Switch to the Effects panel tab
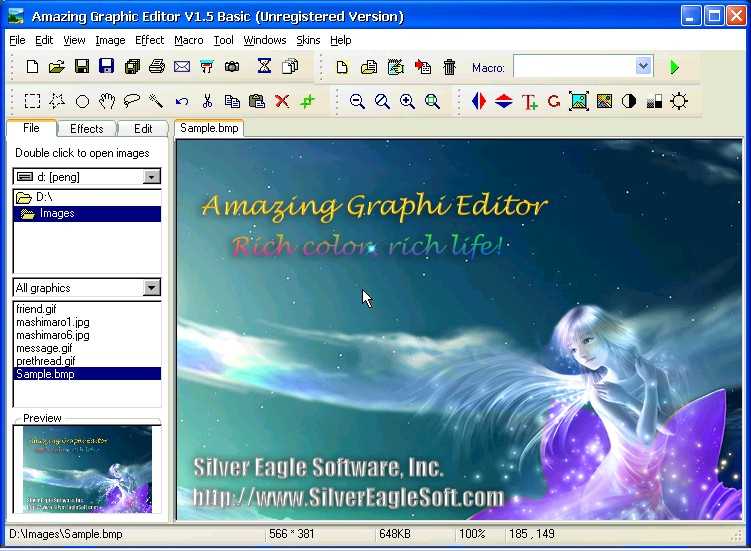Image resolution: width=751 pixels, height=551 pixels. 86,128
